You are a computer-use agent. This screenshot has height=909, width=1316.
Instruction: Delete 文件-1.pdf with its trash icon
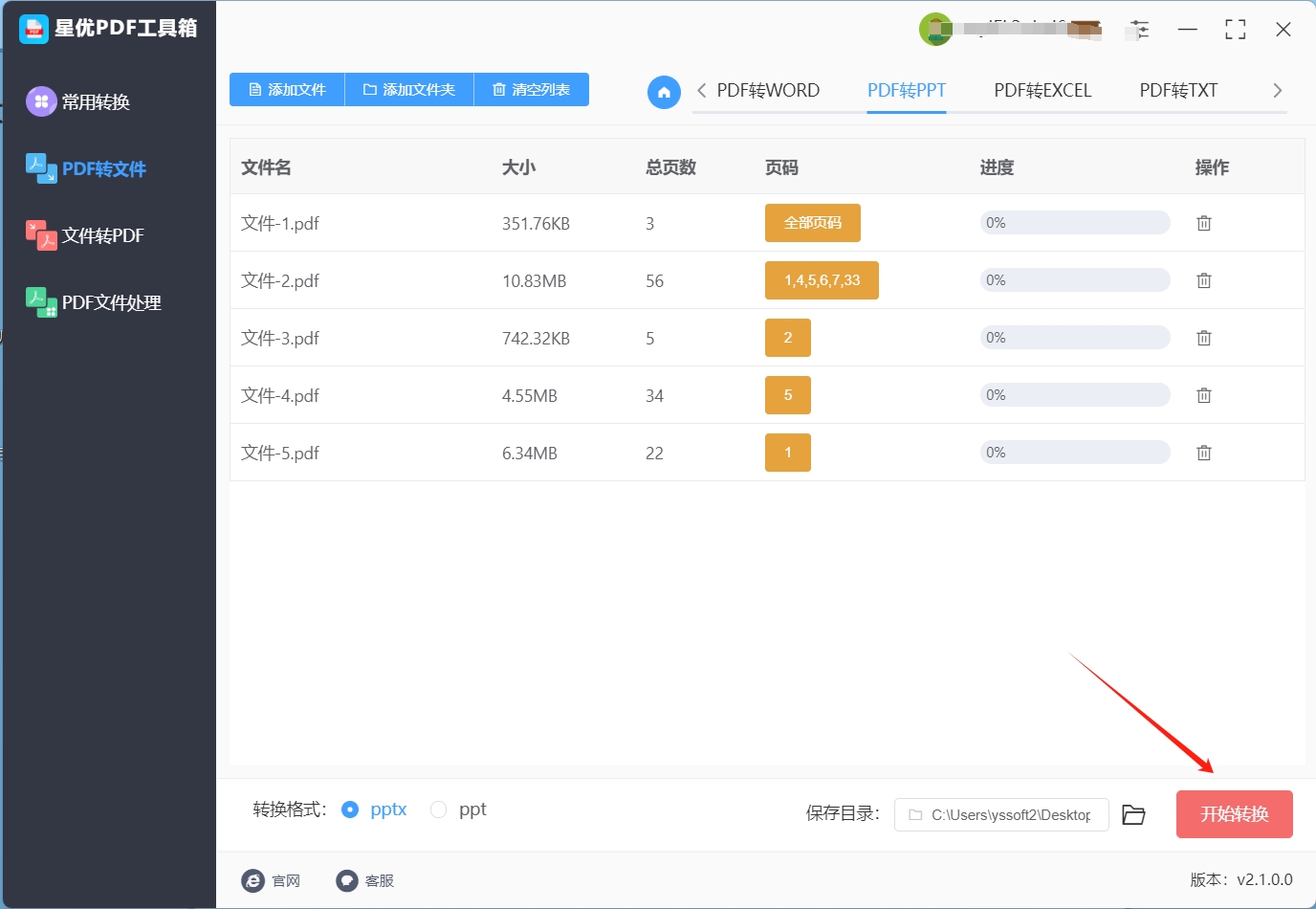point(1204,223)
